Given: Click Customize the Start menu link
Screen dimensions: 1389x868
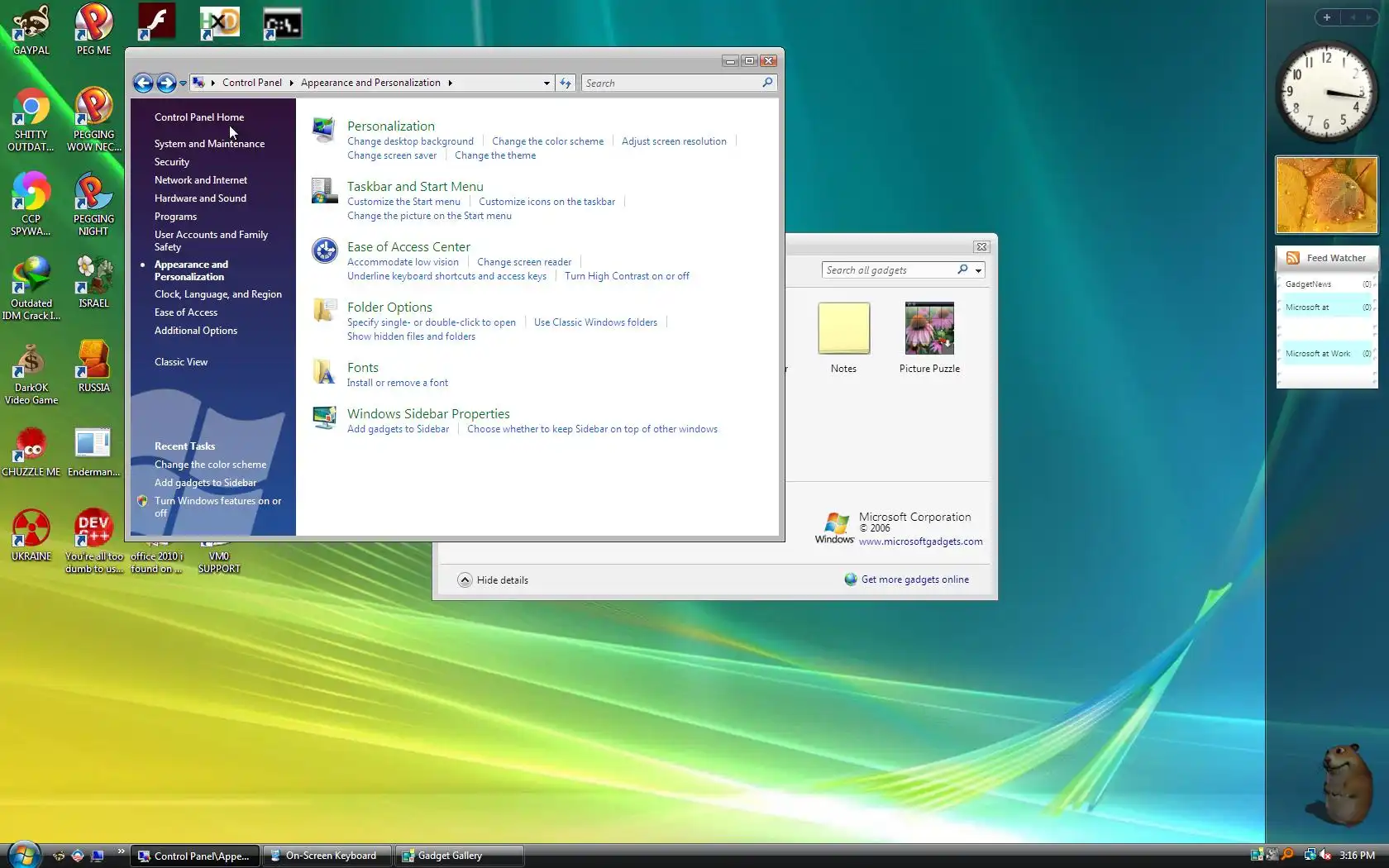Looking at the screenshot, I should 404,202.
